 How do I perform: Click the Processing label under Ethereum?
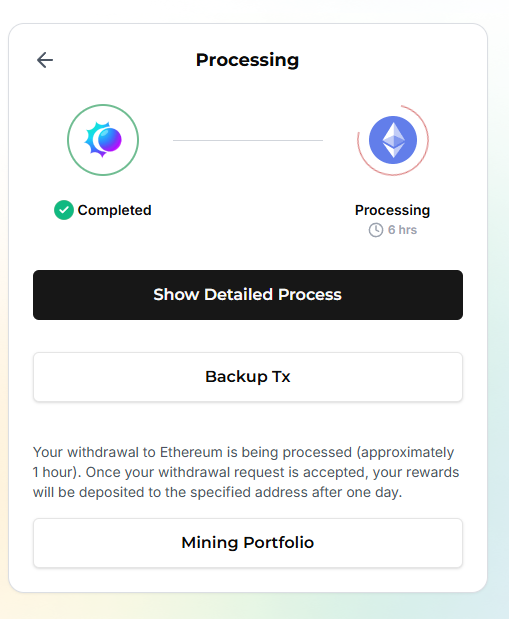[393, 210]
